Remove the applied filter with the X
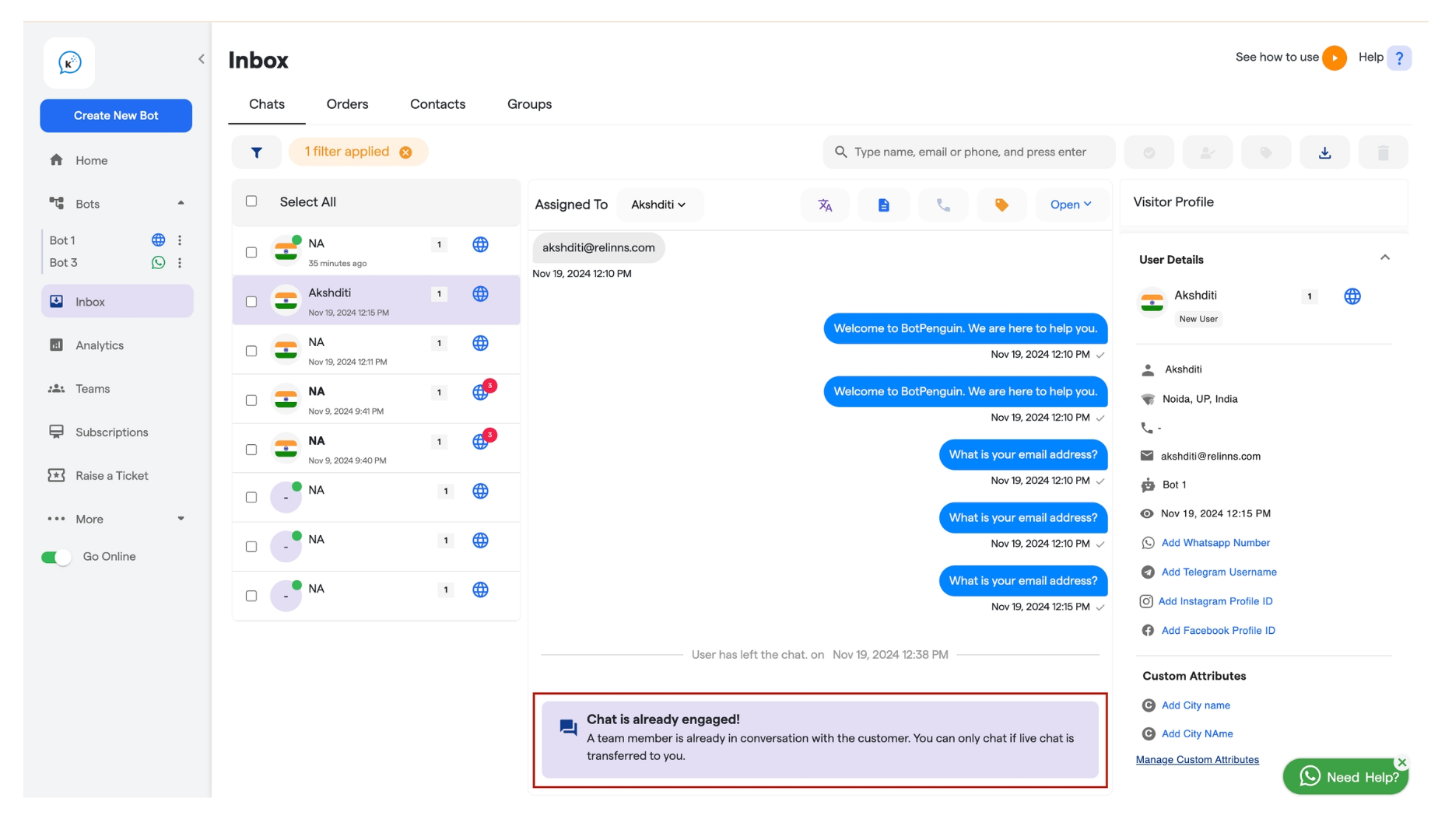This screenshot has height=840, width=1452. 405,152
